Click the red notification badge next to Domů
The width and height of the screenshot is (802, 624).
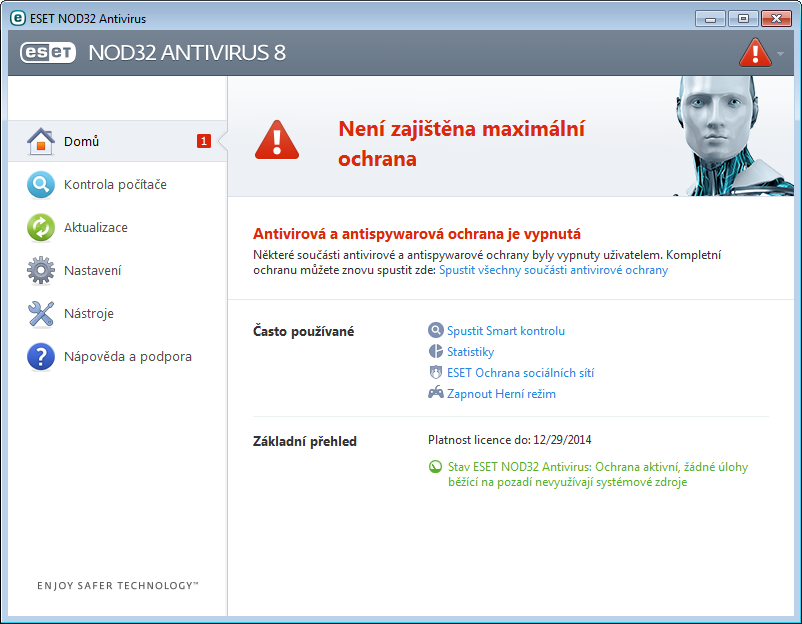tap(204, 141)
